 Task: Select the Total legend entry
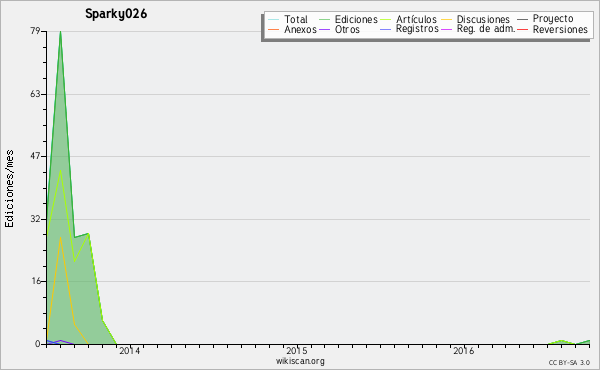[296, 19]
